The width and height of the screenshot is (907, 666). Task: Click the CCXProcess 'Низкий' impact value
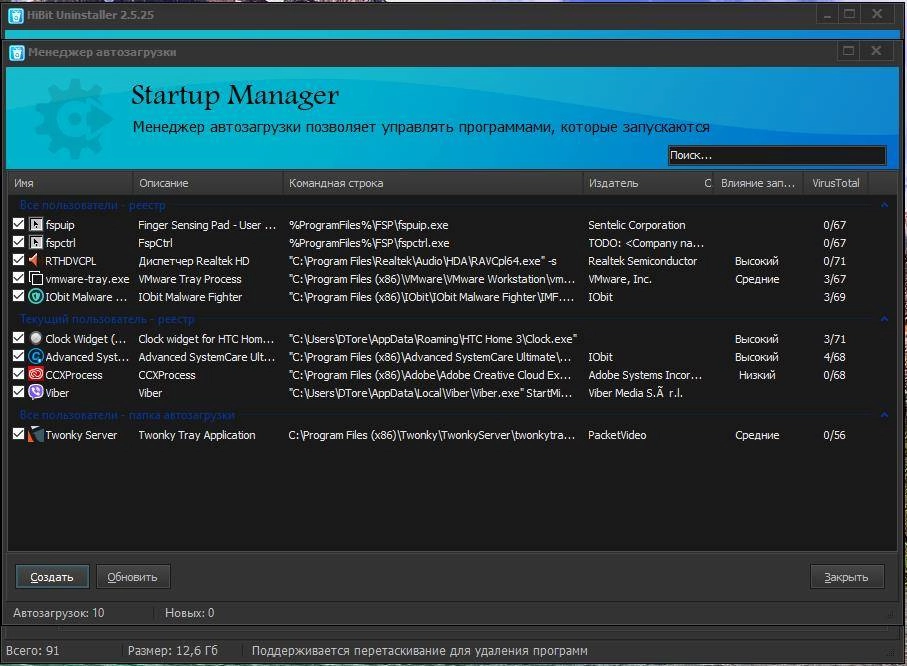point(757,375)
